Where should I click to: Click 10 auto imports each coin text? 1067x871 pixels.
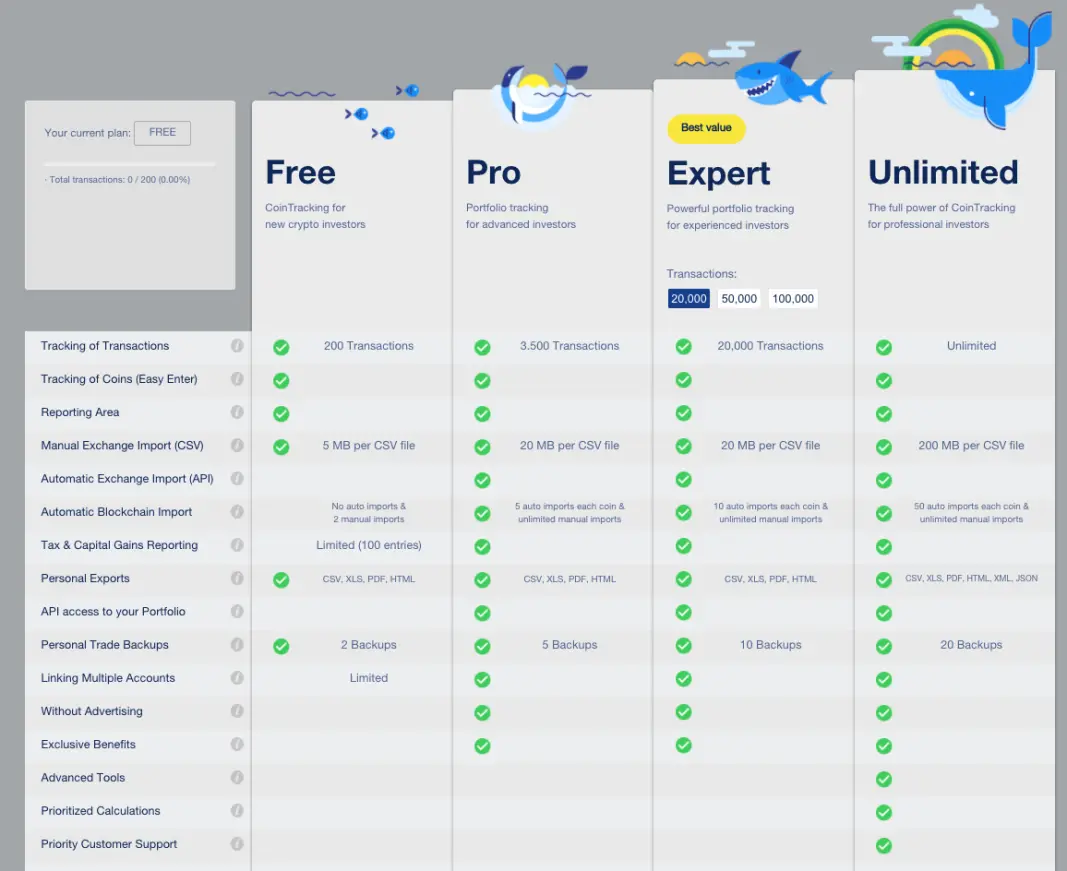click(x=770, y=512)
